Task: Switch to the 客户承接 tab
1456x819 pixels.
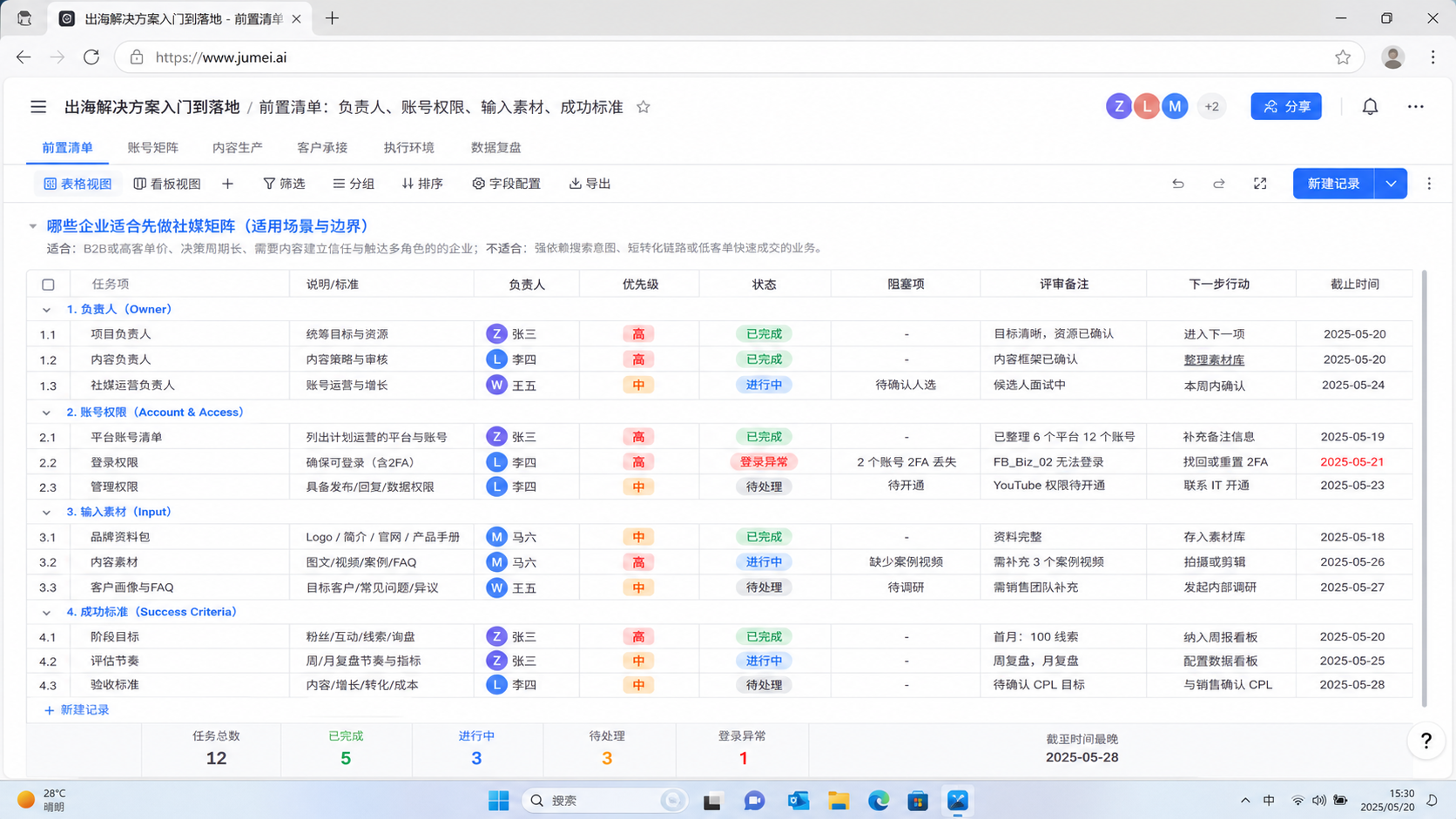Action: click(x=322, y=148)
